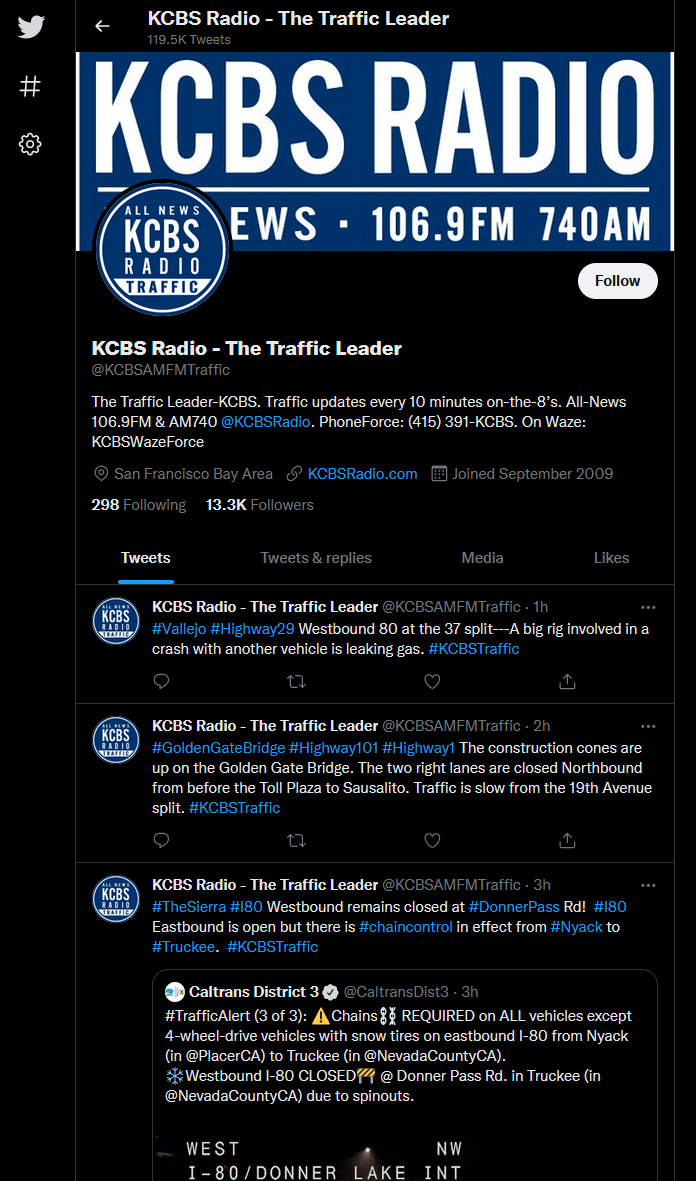Open the Settings gear icon in sidebar

pyautogui.click(x=30, y=144)
